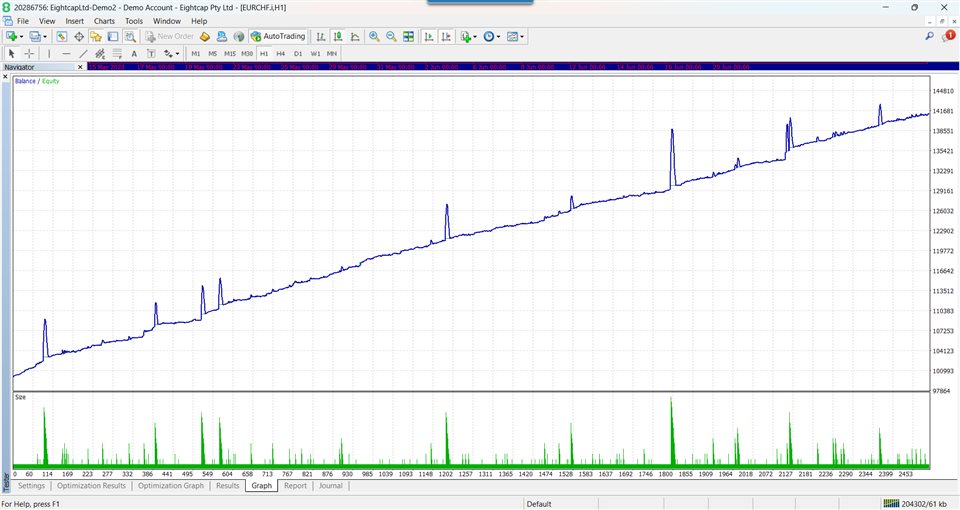Select the horizontal line tool
Screen dimensions: 960x510
click(66, 53)
